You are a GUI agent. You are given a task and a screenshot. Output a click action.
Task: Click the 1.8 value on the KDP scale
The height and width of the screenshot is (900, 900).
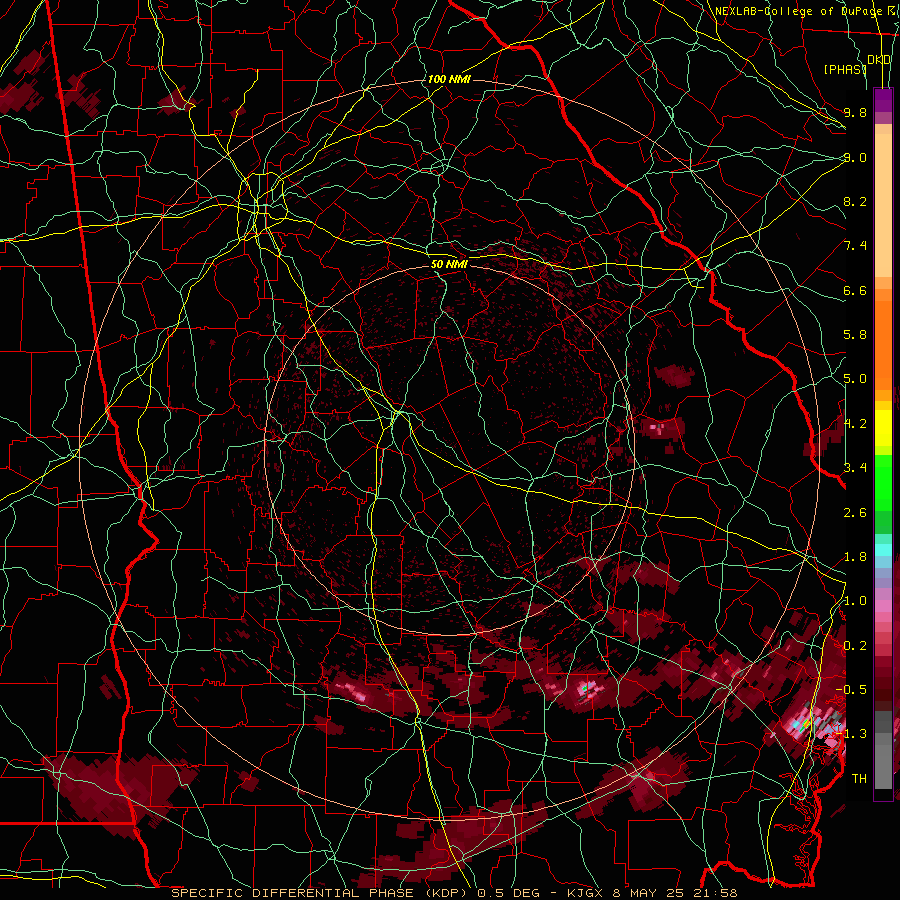(x=855, y=557)
